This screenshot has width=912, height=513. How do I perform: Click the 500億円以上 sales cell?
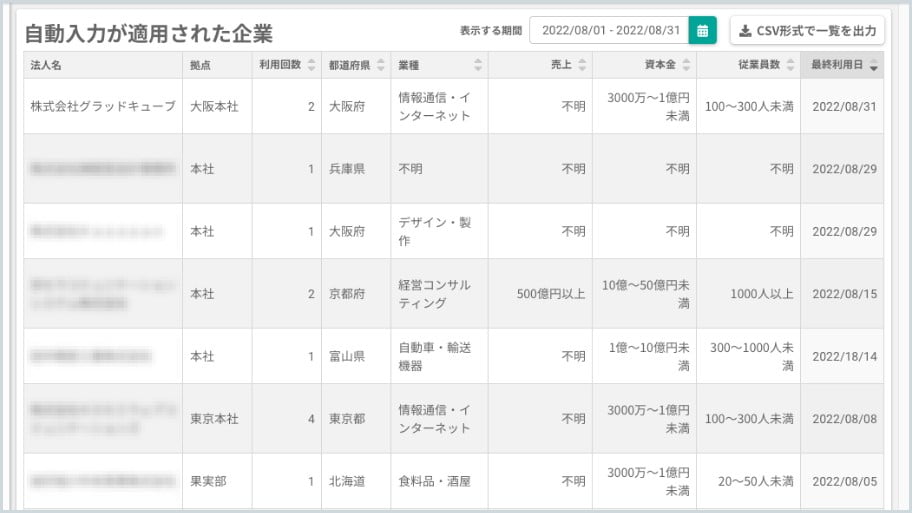(551, 294)
